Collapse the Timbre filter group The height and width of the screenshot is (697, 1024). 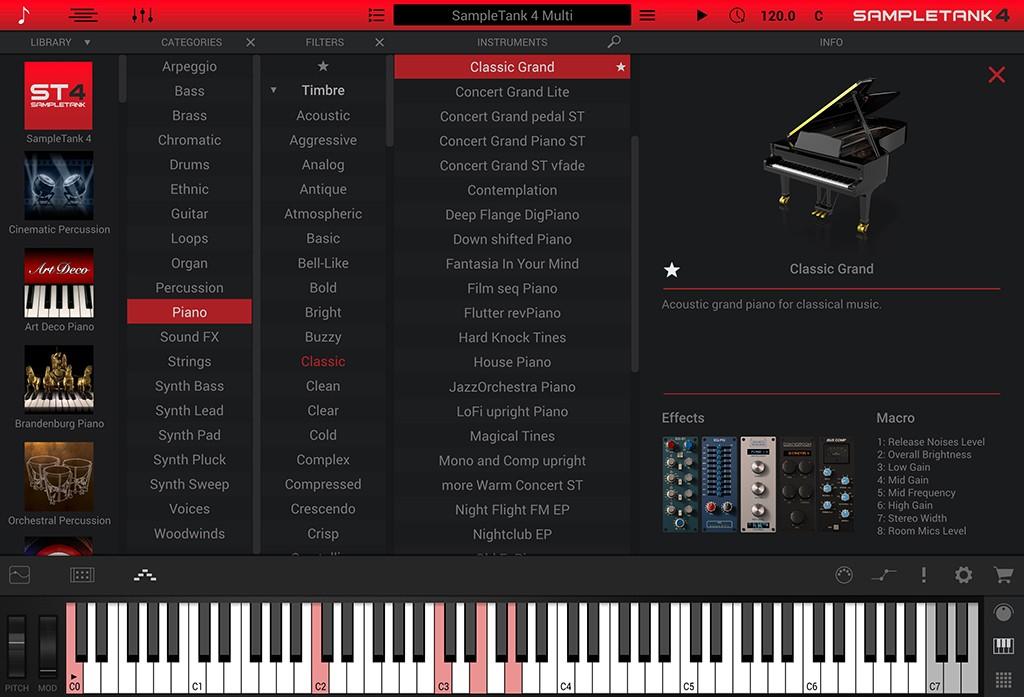(273, 90)
